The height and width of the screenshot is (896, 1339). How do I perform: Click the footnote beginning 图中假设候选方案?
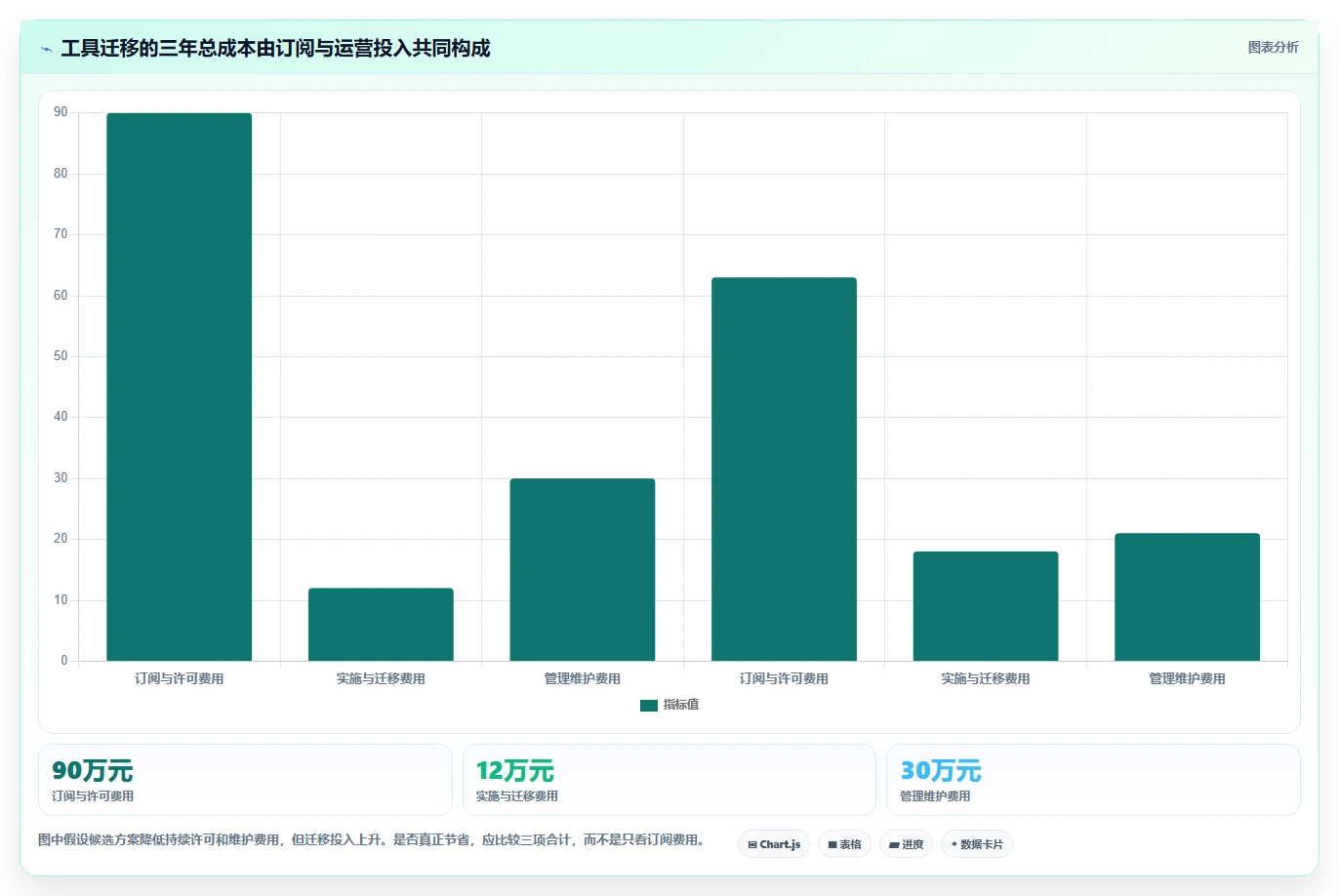[372, 839]
